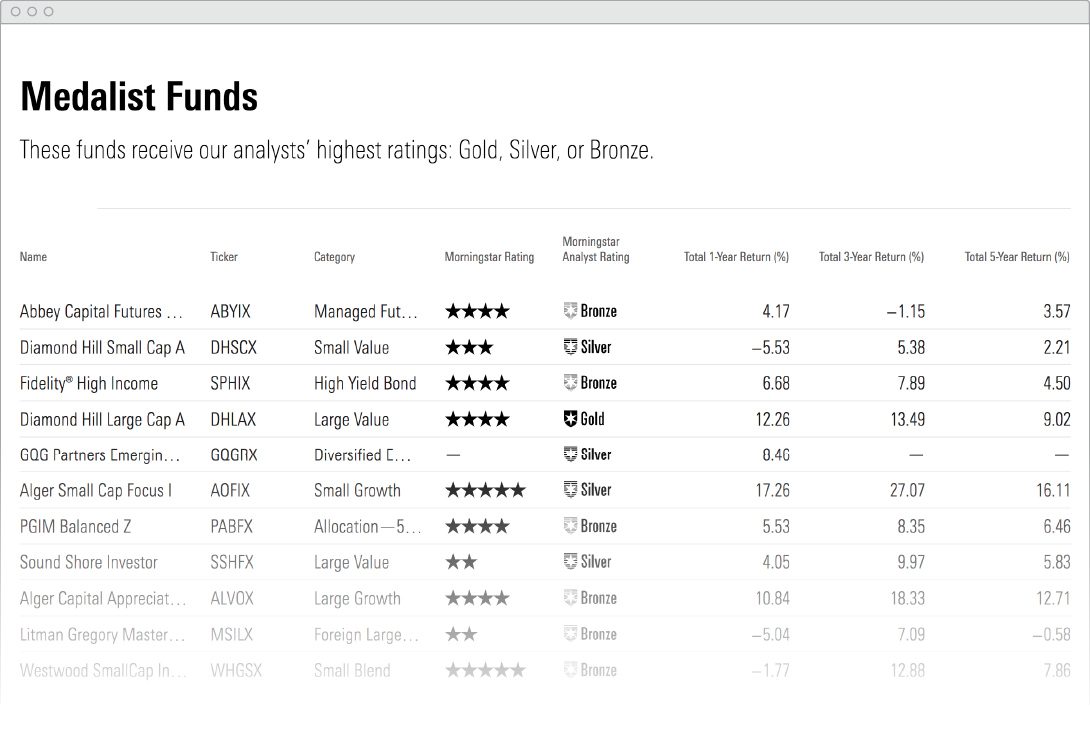1090x729 pixels.
Task: Click the Gold shield icon for DHLAX
Action: [571, 419]
